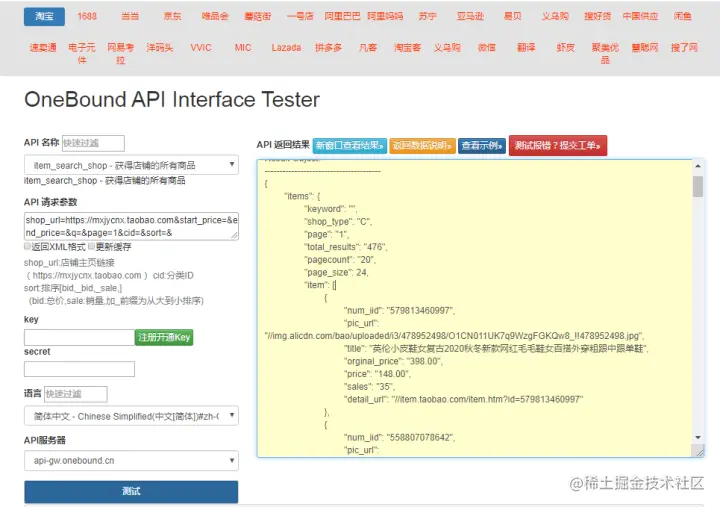720x507 pixels.
Task: Open the 语言 简体中文 dropdown
Action: click(131, 416)
